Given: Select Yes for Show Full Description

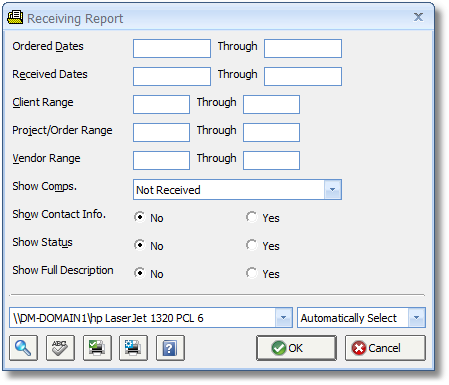Looking at the screenshot, I should pos(251,273).
